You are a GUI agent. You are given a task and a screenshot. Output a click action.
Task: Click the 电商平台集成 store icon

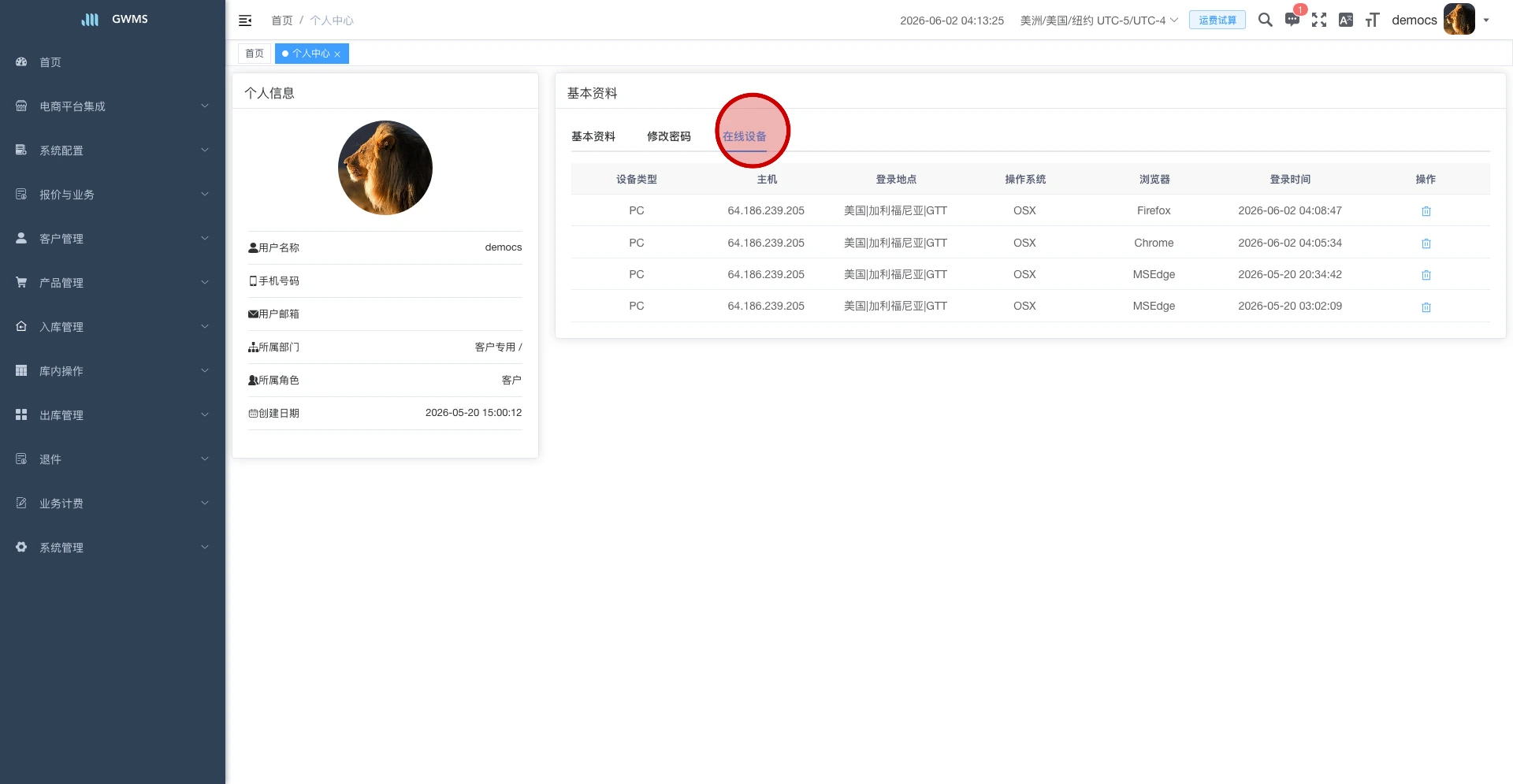[21, 106]
